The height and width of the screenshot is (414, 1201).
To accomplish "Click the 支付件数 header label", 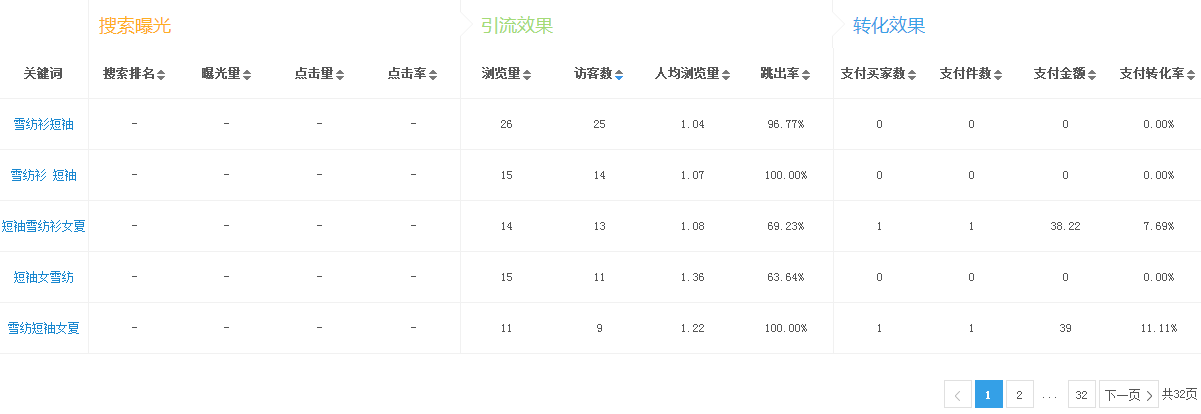I will [x=966, y=74].
